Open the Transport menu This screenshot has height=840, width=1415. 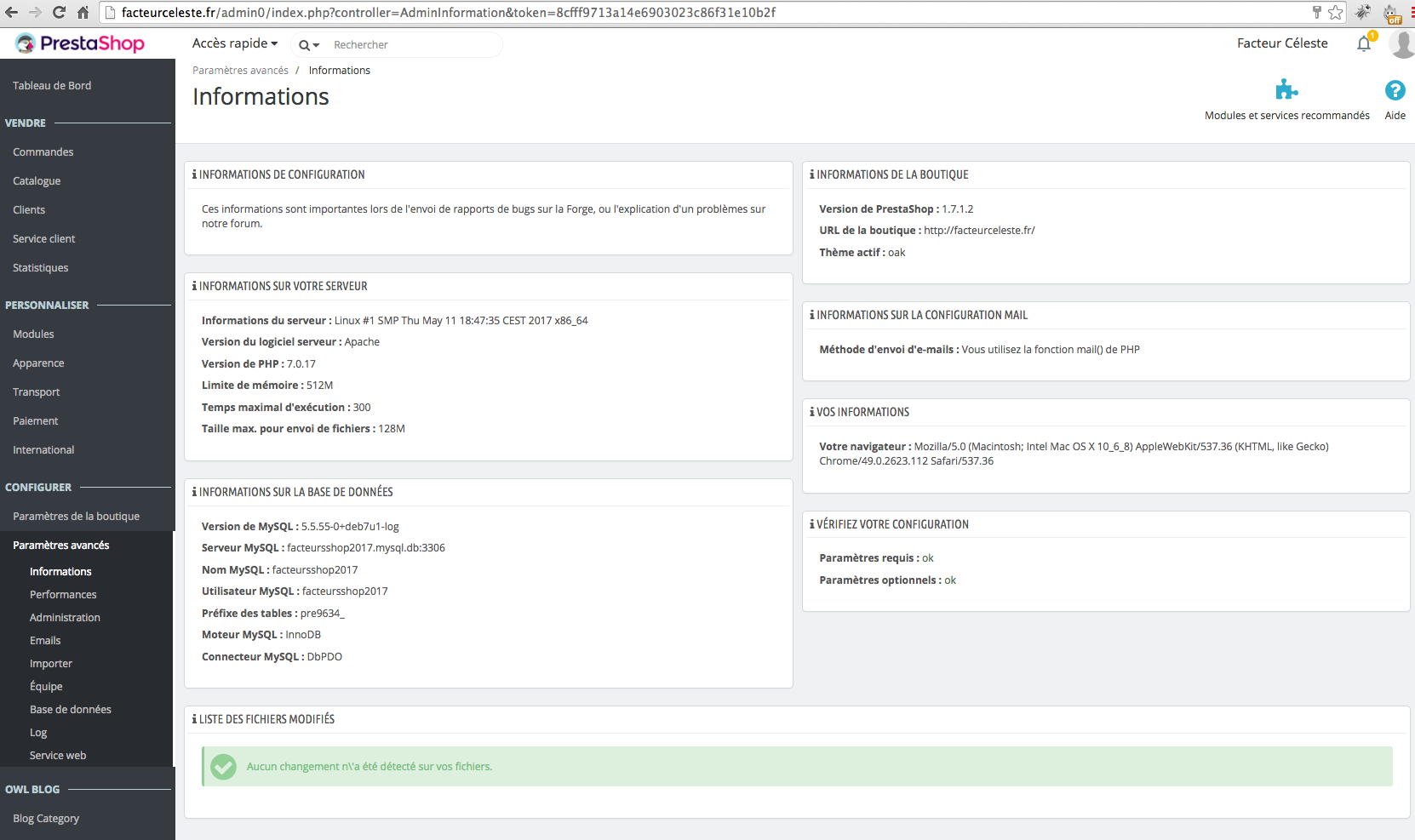pyautogui.click(x=37, y=392)
